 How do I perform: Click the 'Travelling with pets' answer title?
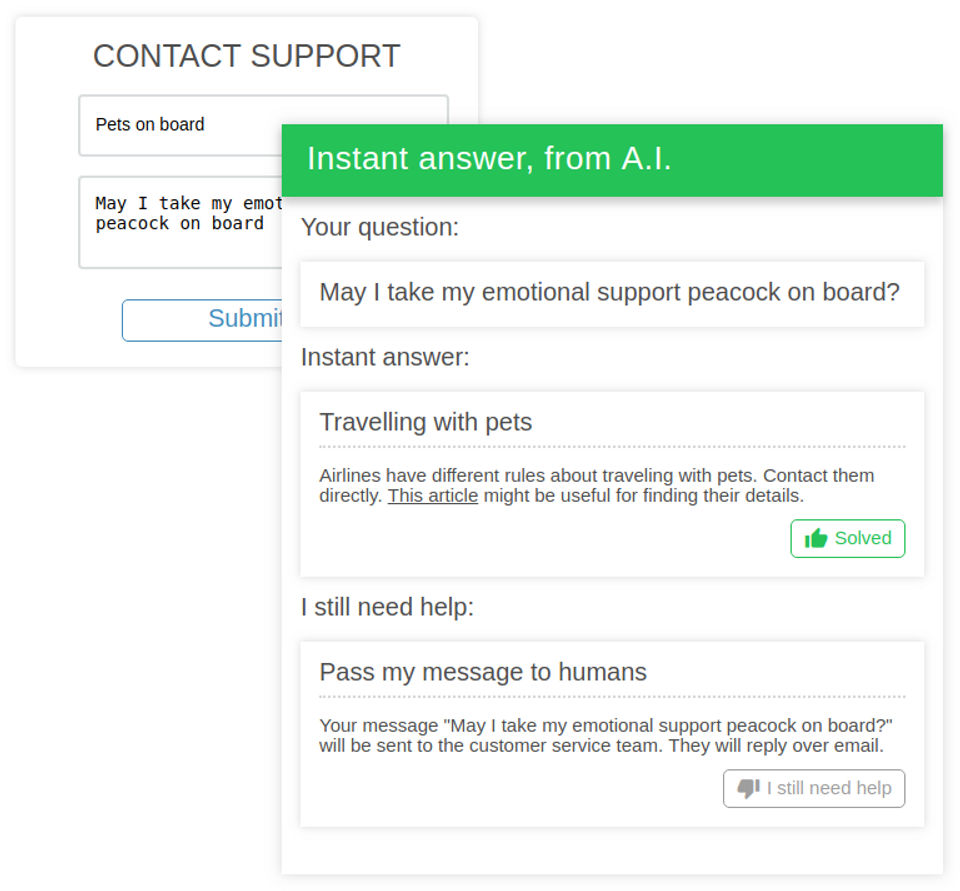click(x=426, y=422)
